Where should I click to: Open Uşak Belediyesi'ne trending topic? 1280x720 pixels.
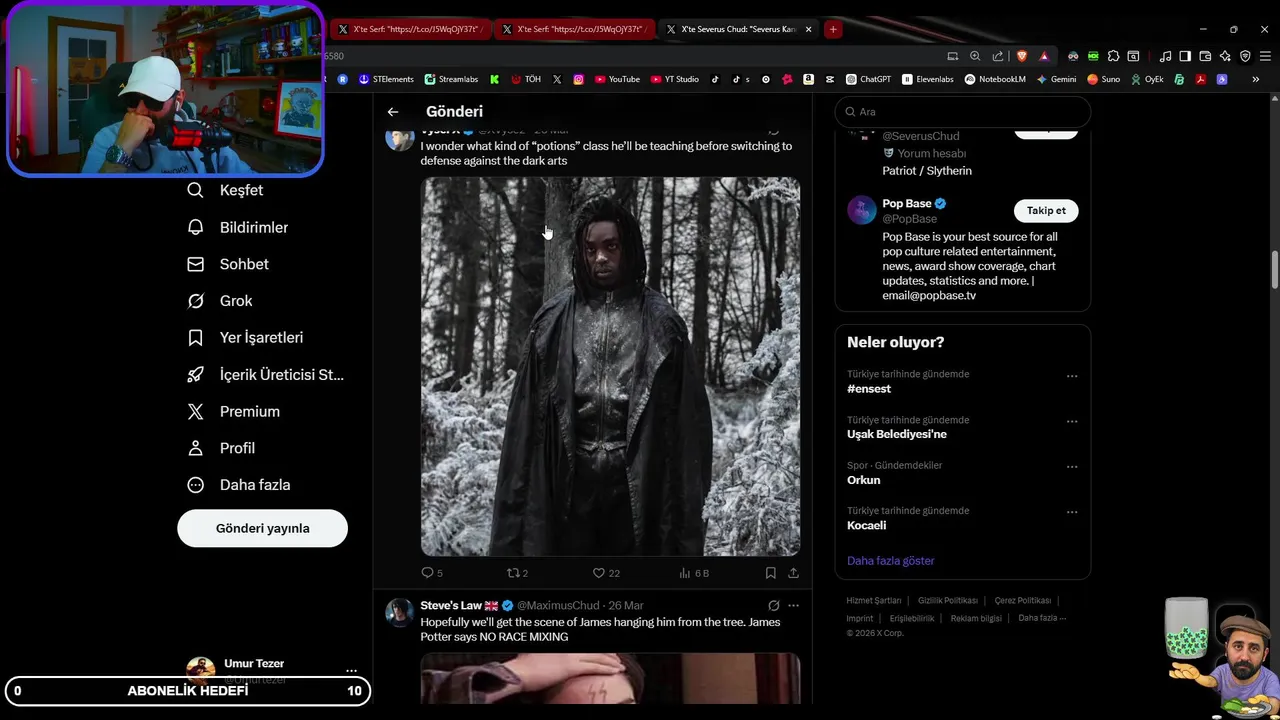[x=897, y=434]
